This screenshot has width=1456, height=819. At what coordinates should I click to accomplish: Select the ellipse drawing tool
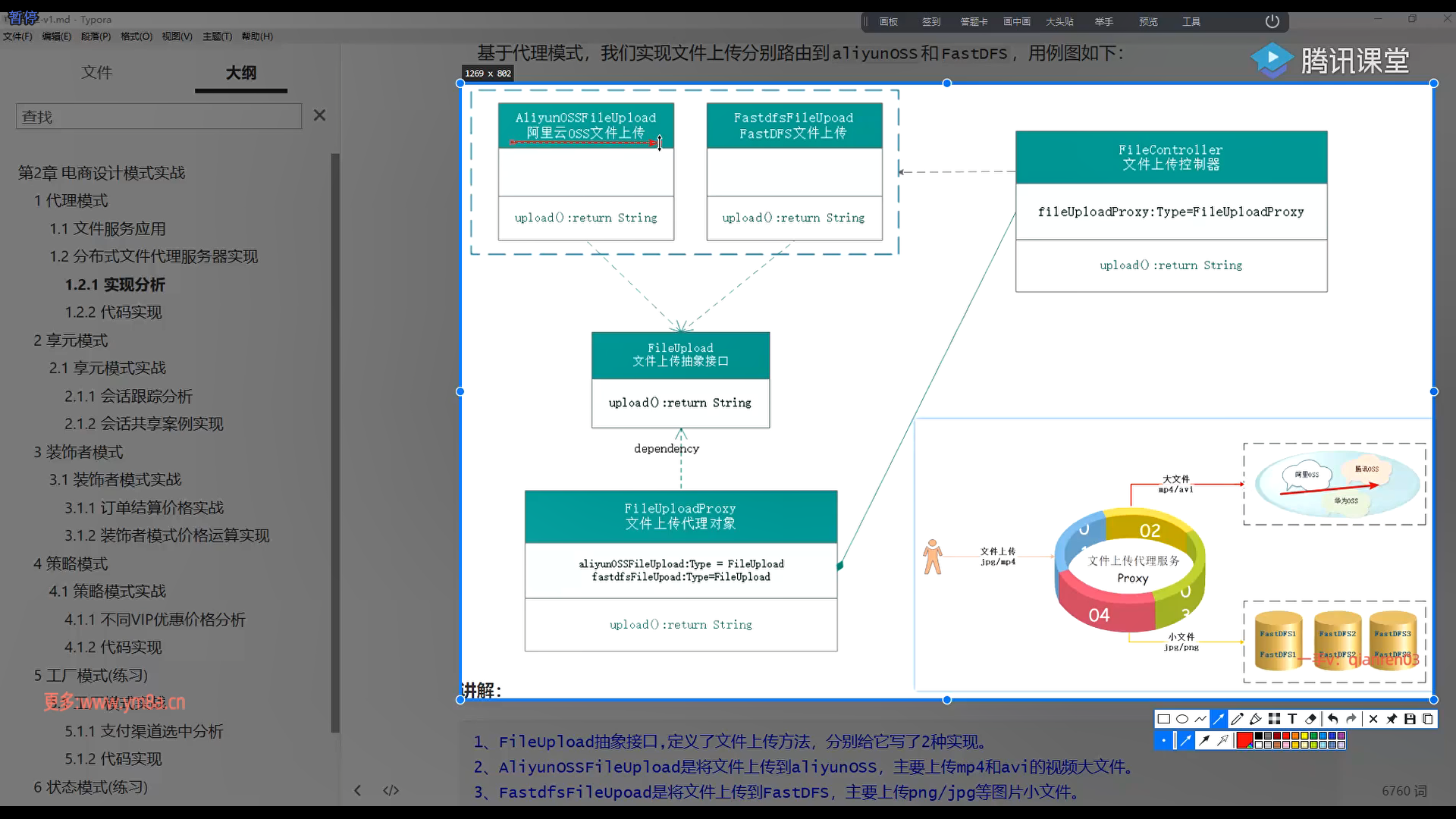pos(1182,719)
